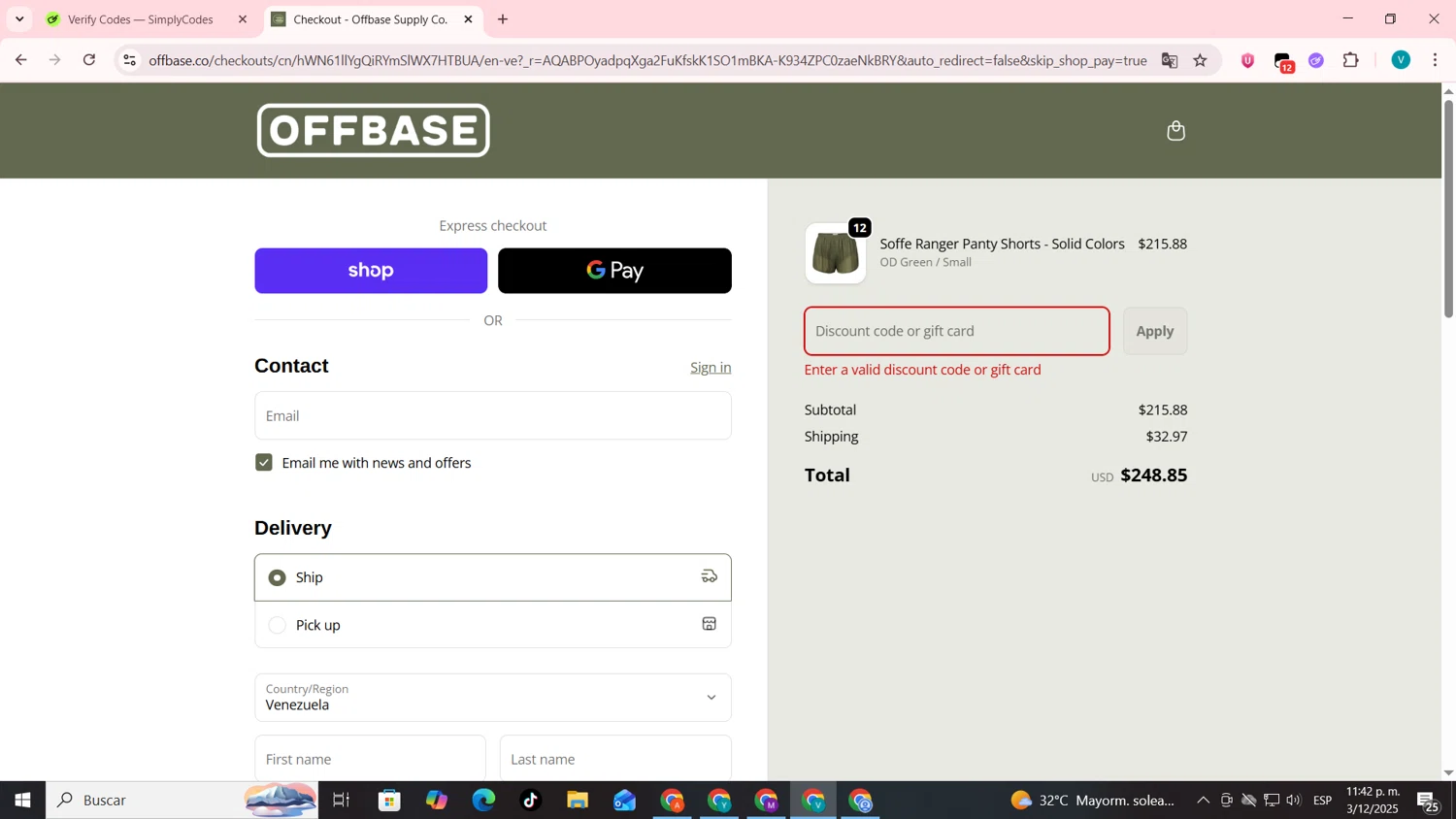Viewport: 1456px width, 819px height.
Task: Reload the current page
Action: (x=89, y=60)
